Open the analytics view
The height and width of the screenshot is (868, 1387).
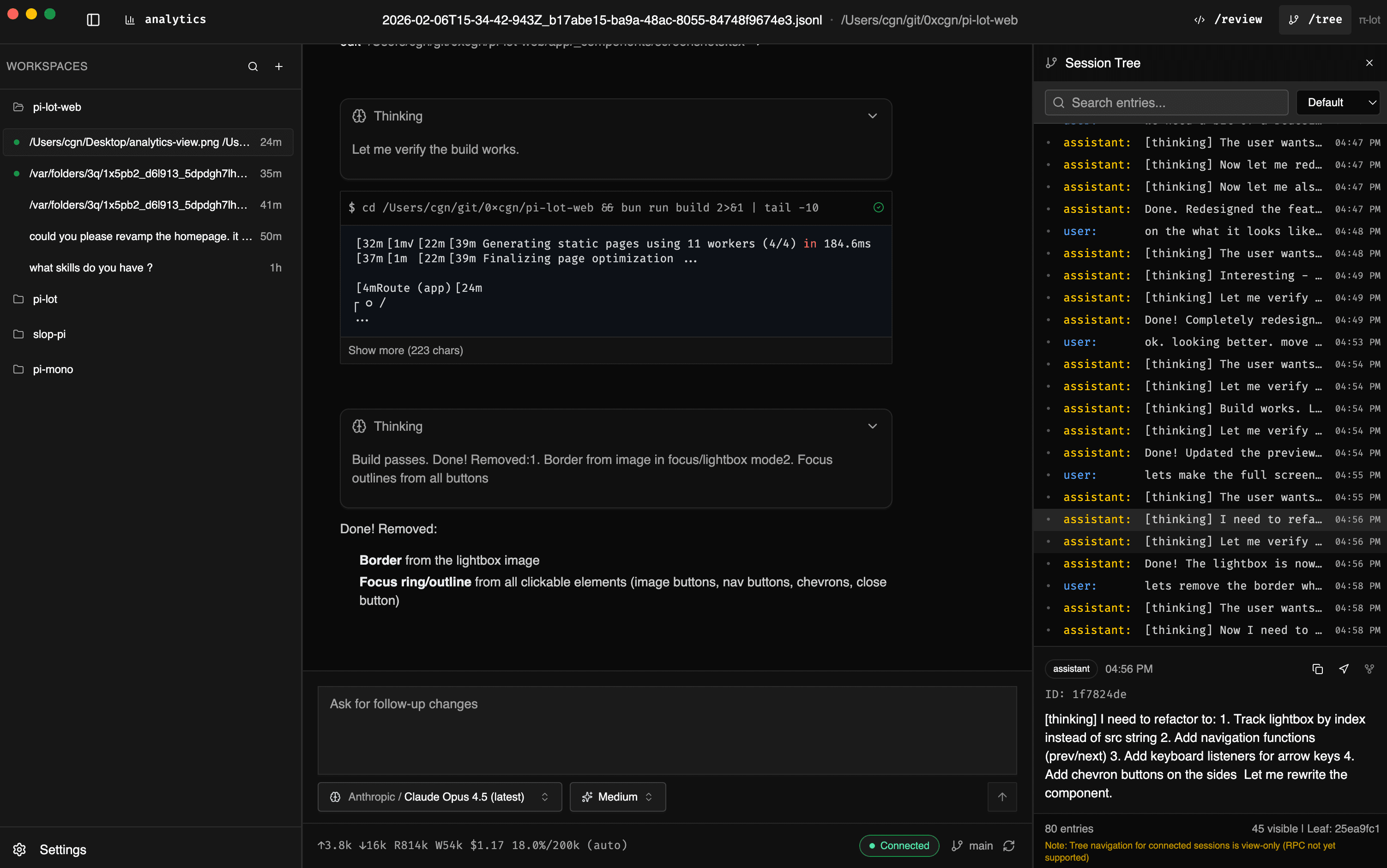pyautogui.click(x=165, y=19)
